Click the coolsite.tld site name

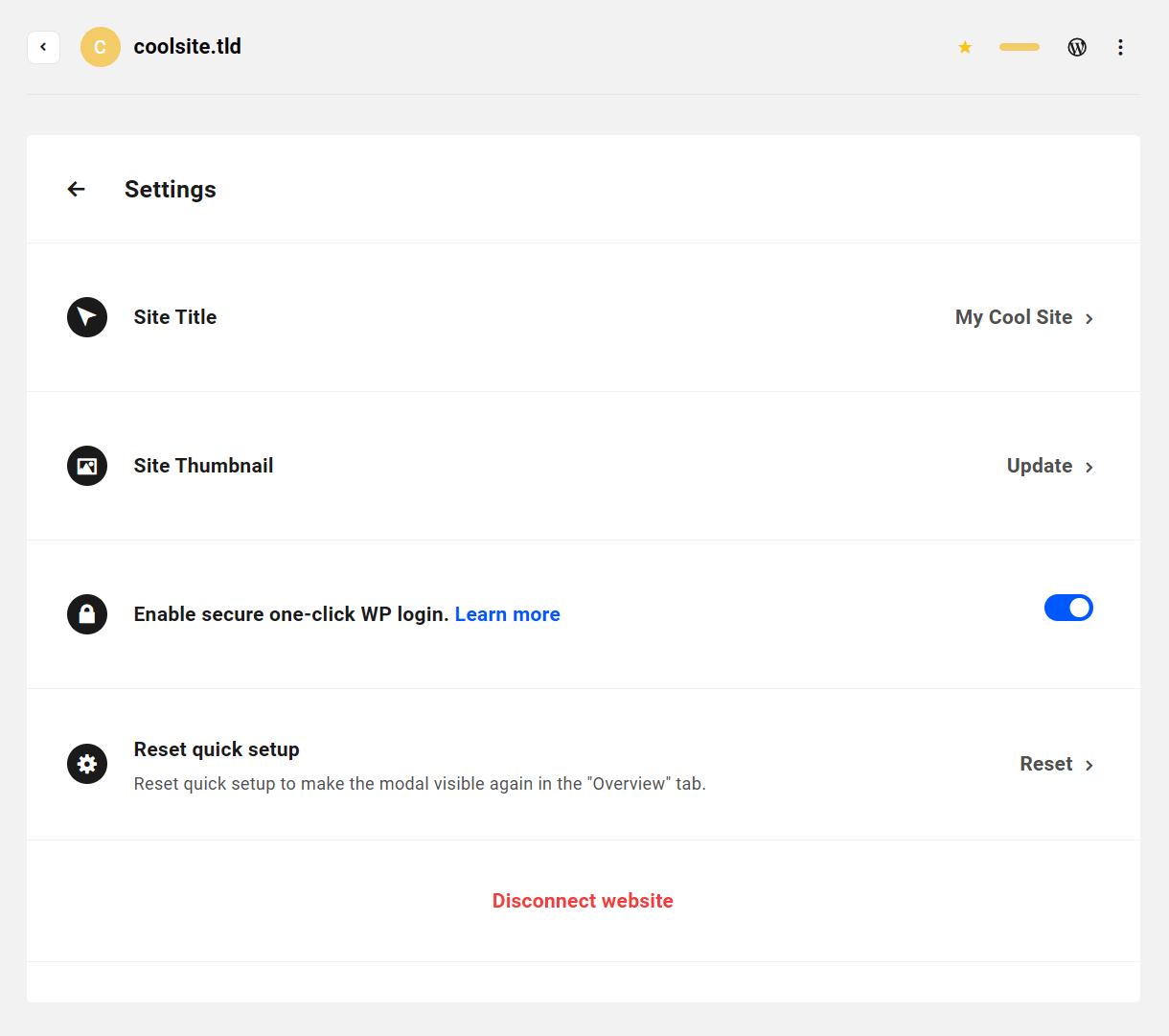click(188, 46)
